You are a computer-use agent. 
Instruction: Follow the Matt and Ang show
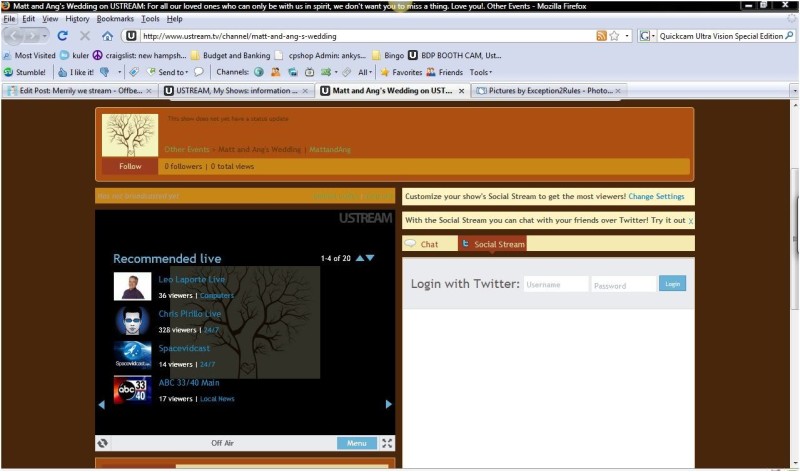pos(130,166)
